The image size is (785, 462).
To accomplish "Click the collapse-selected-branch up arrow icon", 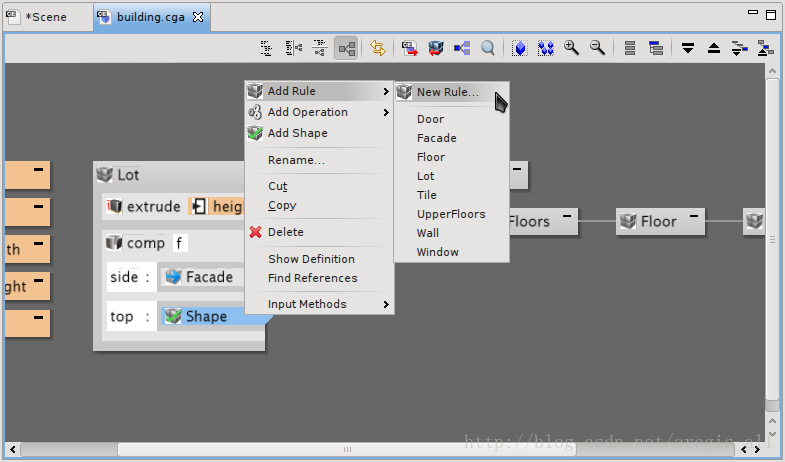I will coord(765,48).
